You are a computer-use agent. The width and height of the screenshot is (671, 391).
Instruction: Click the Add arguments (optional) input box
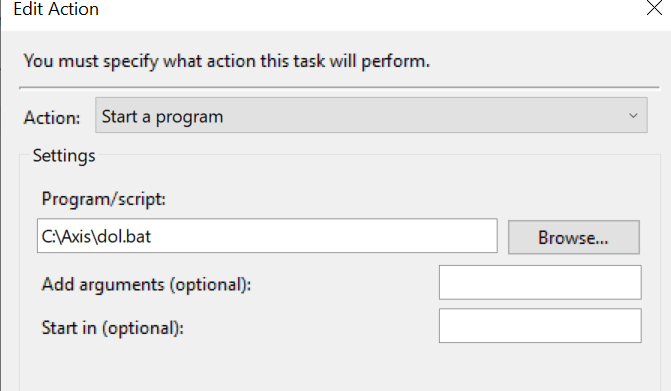pyautogui.click(x=540, y=282)
